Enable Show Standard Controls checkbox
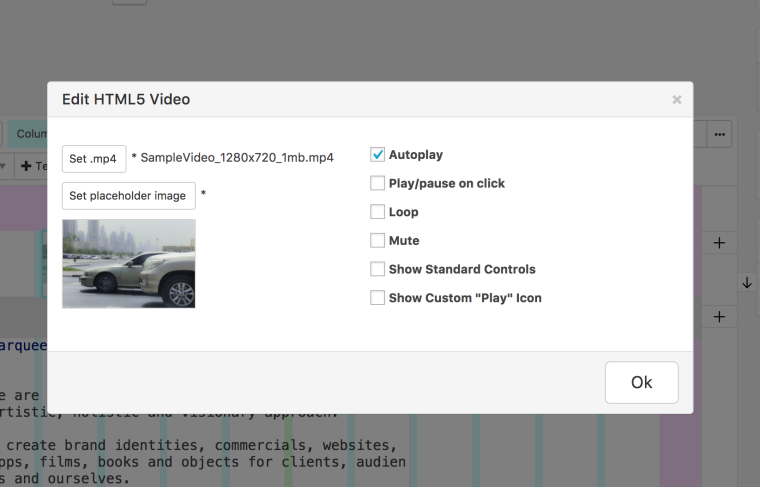 (x=378, y=269)
